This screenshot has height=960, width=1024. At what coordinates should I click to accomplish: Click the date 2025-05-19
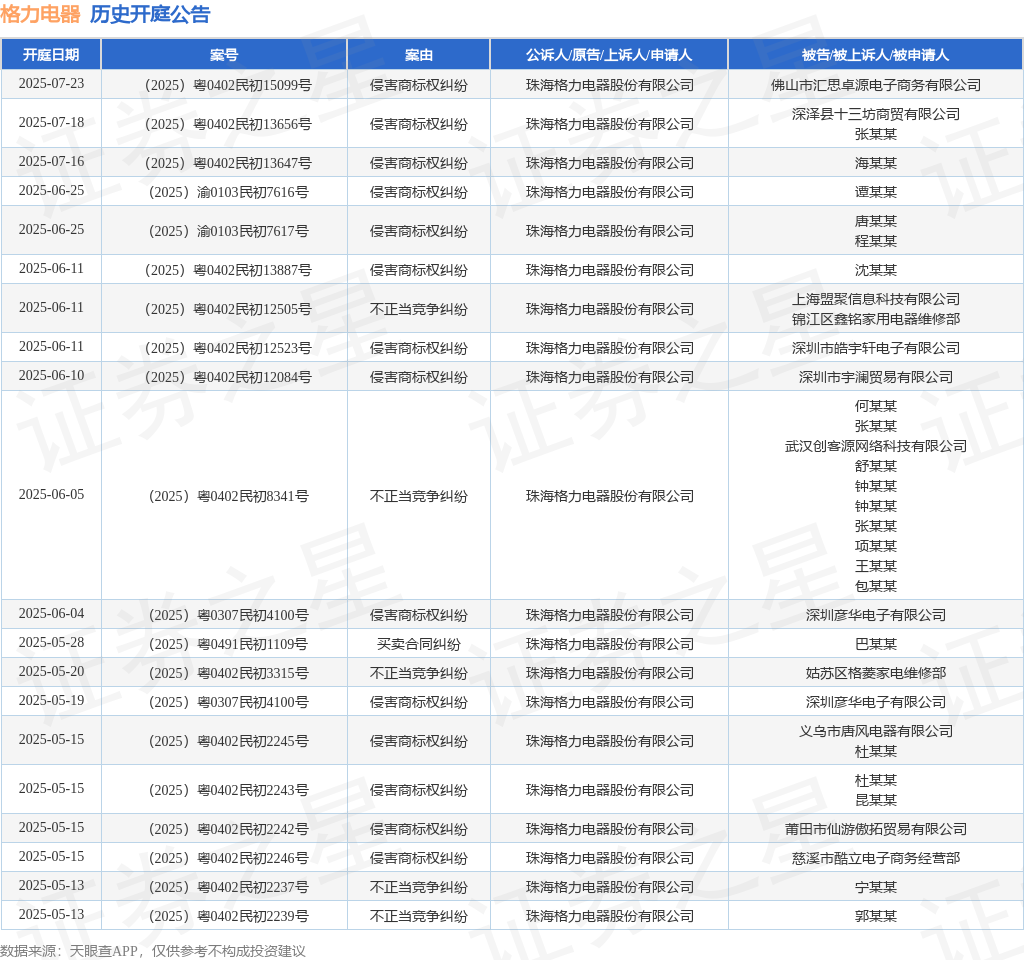[x=51, y=700]
